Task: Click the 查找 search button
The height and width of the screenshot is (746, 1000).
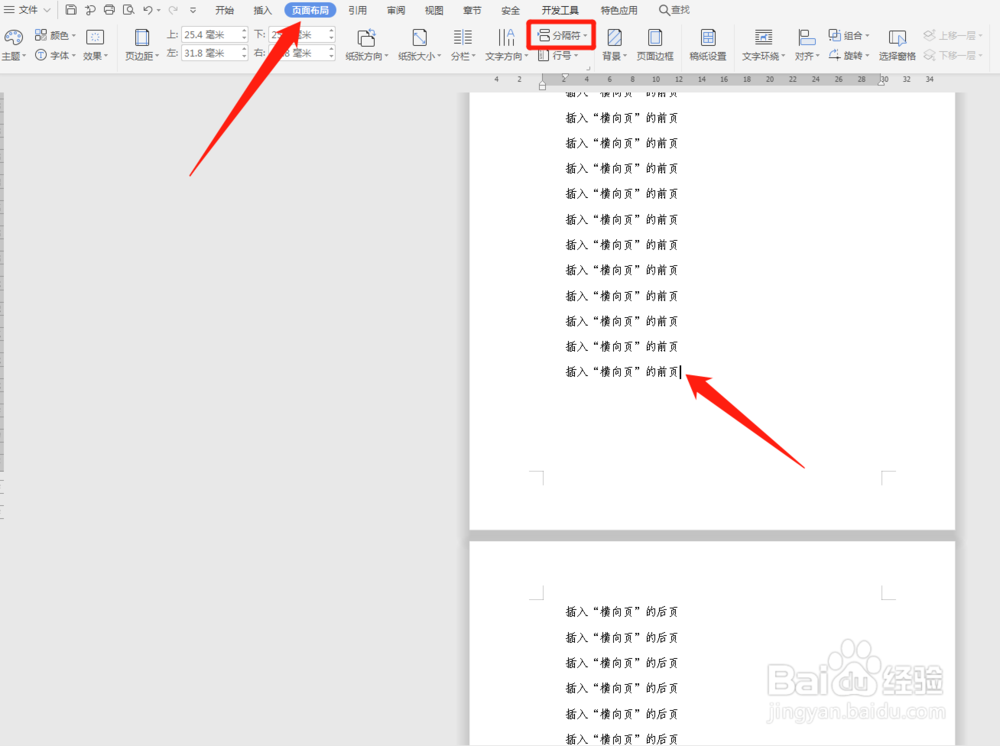Action: tap(674, 10)
